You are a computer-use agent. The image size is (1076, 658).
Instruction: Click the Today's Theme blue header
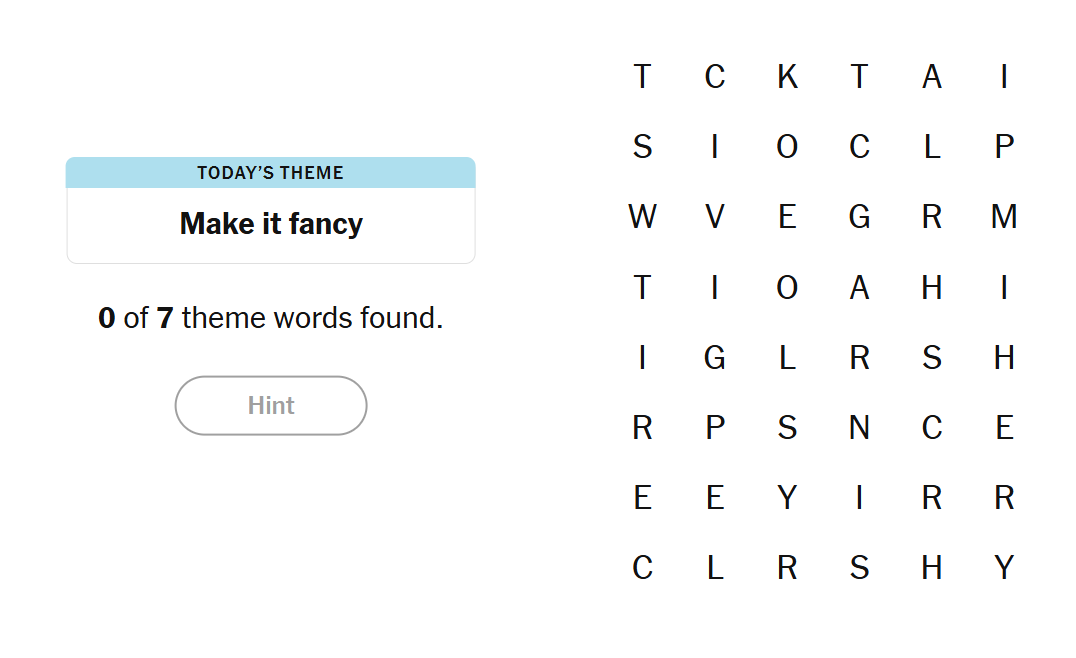pos(271,173)
